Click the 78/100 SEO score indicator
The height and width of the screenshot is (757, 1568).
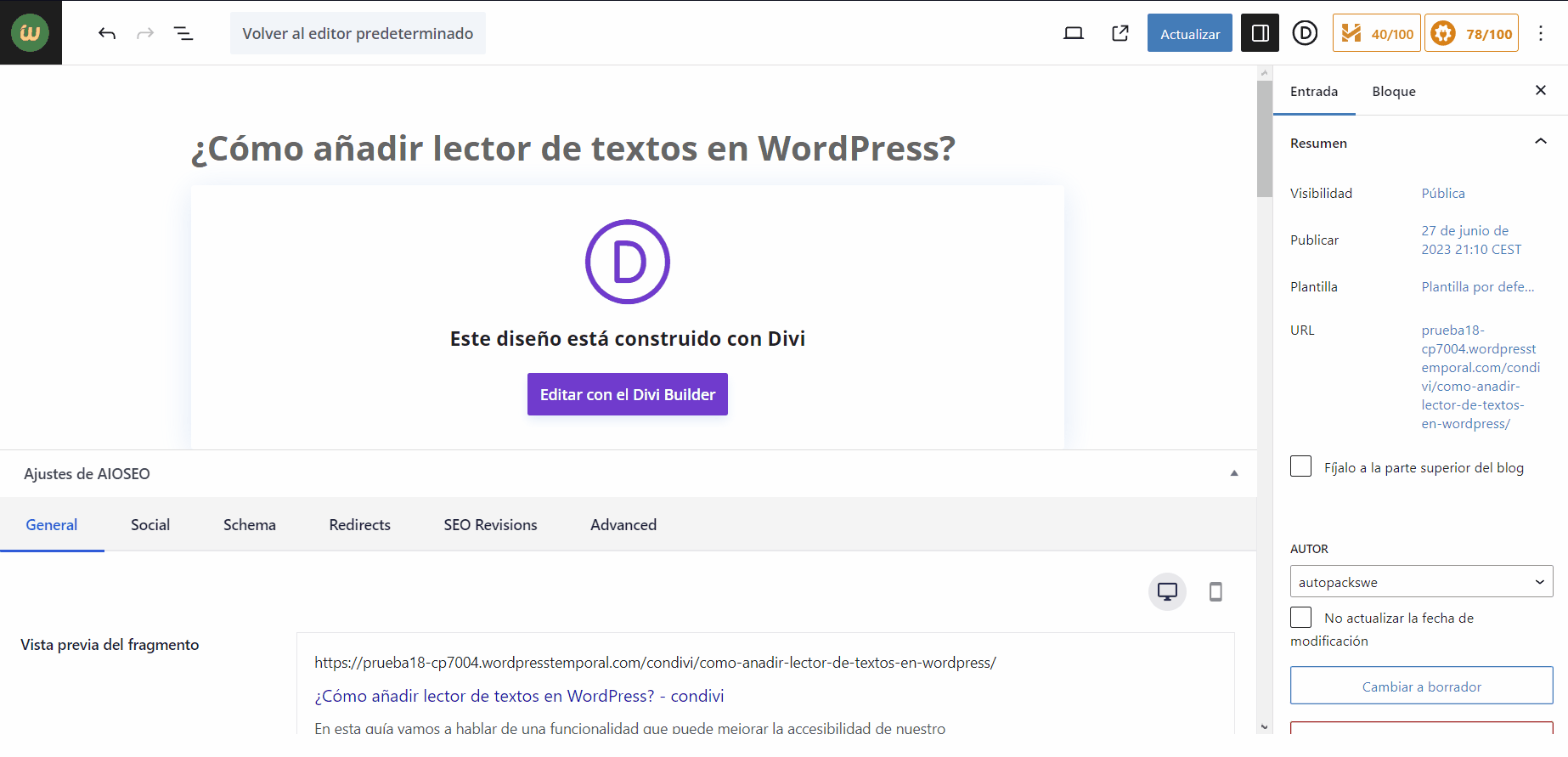coord(1471,34)
